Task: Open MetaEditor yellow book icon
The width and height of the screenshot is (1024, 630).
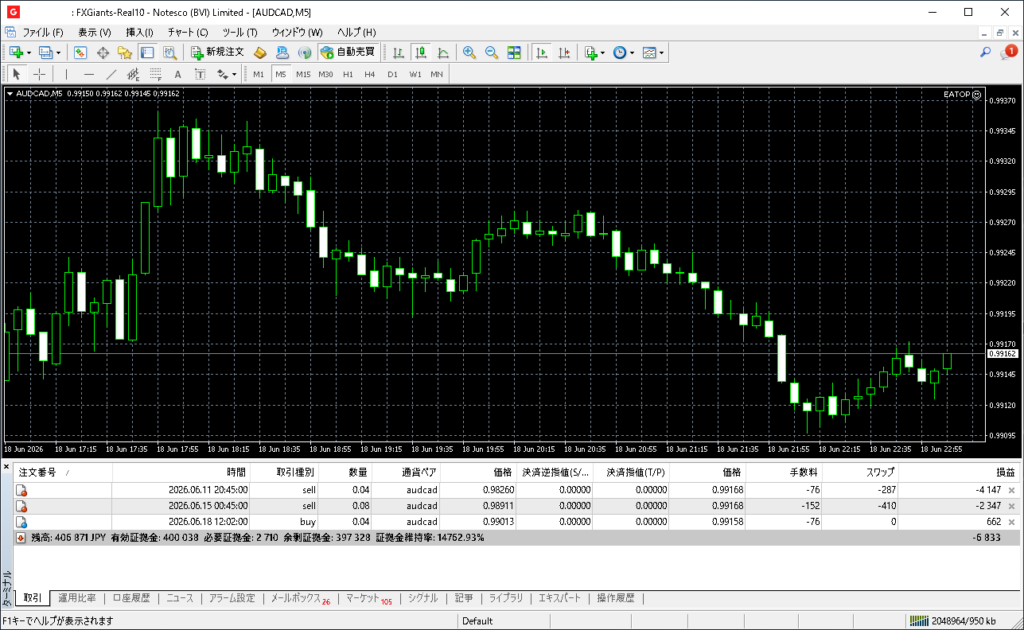Action: 260,53
